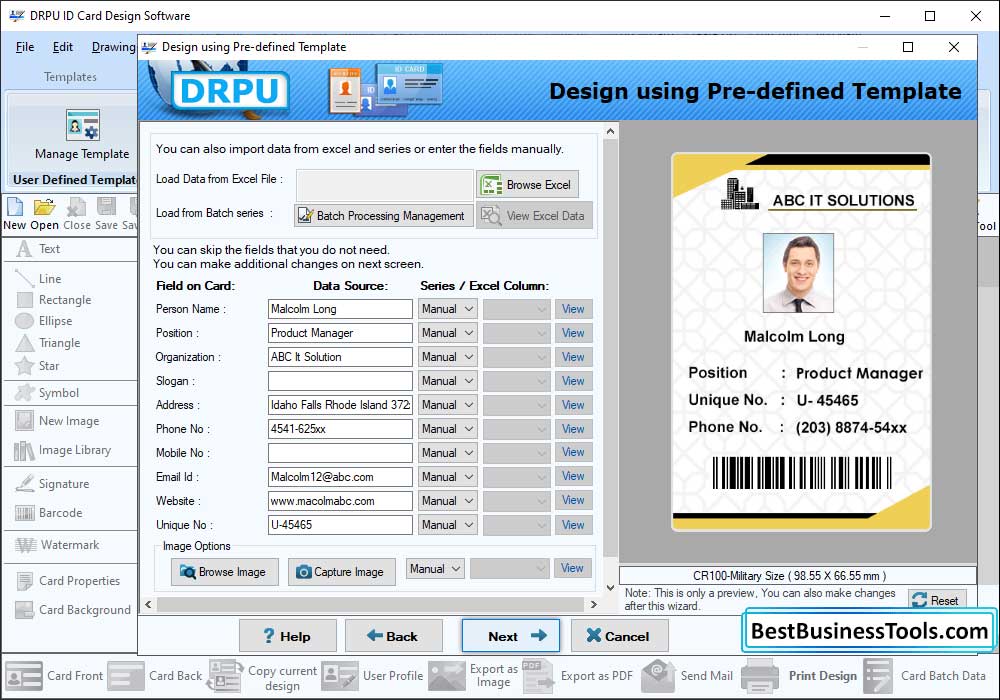The width and height of the screenshot is (1000, 700).
Task: Click Export as Image
Action: coord(474,676)
